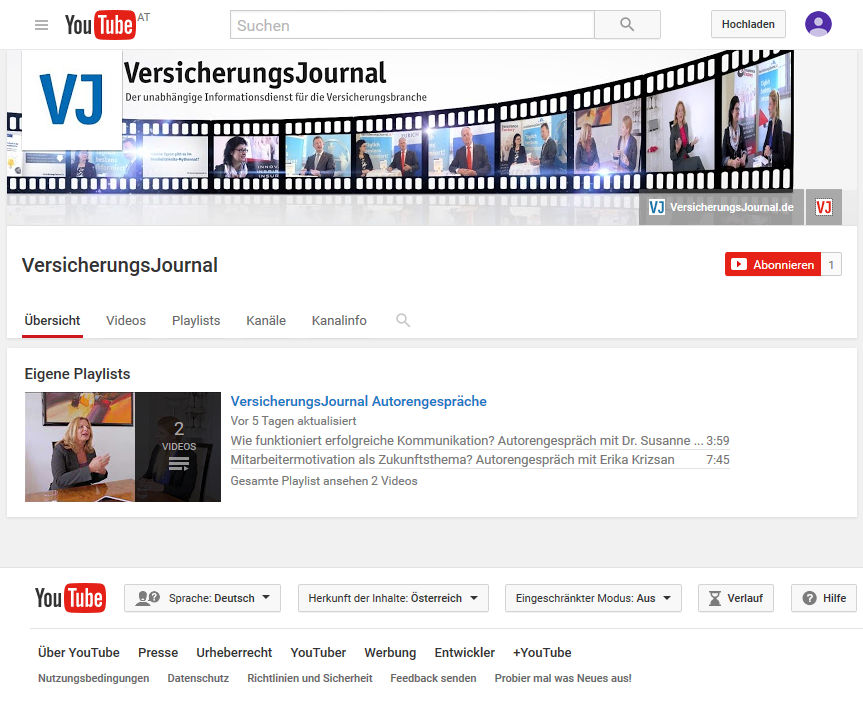Open the Urheberrecht footer link

point(234,653)
